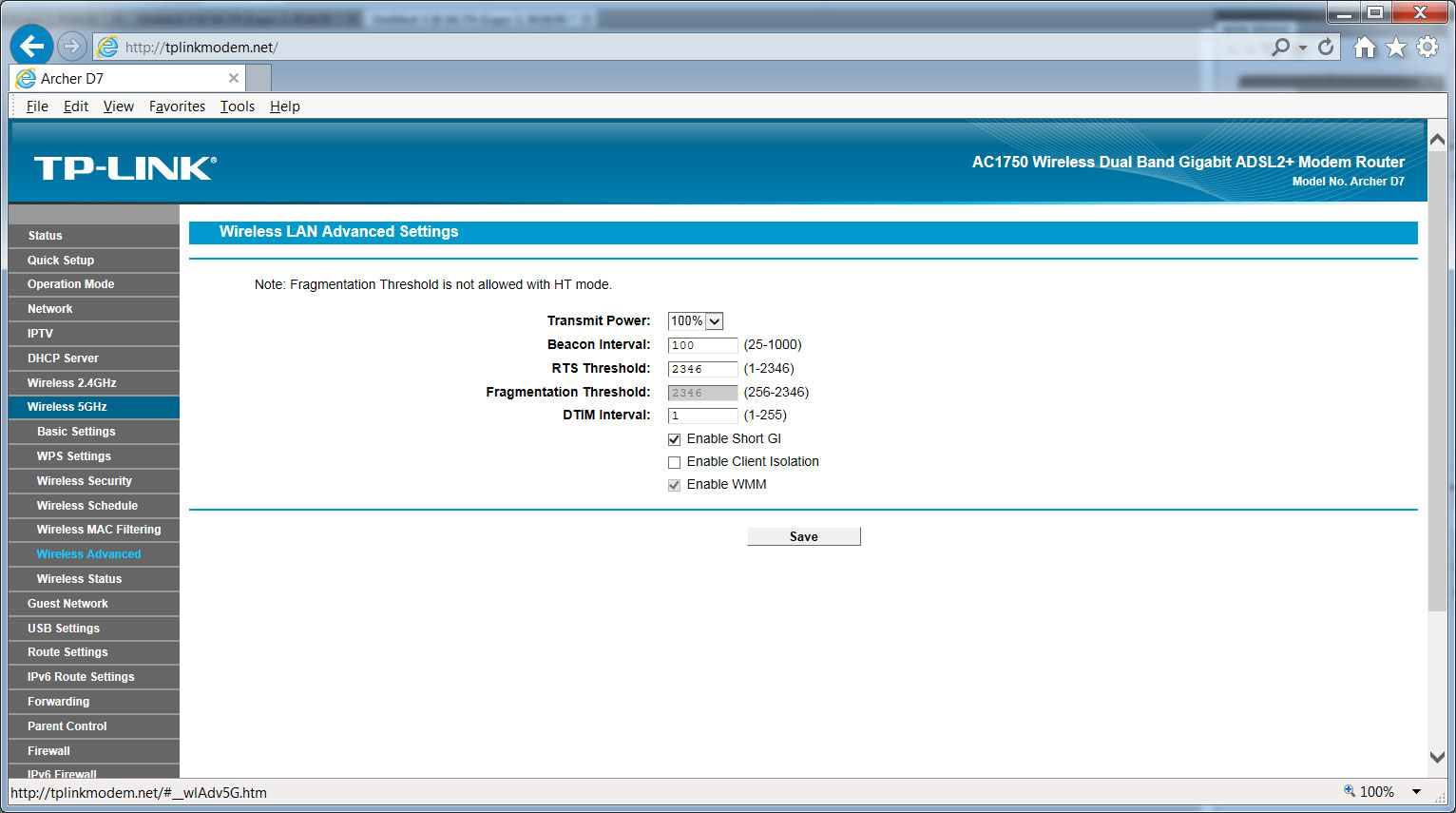Expand Wireless 2.4GHz sidebar section

(94, 383)
